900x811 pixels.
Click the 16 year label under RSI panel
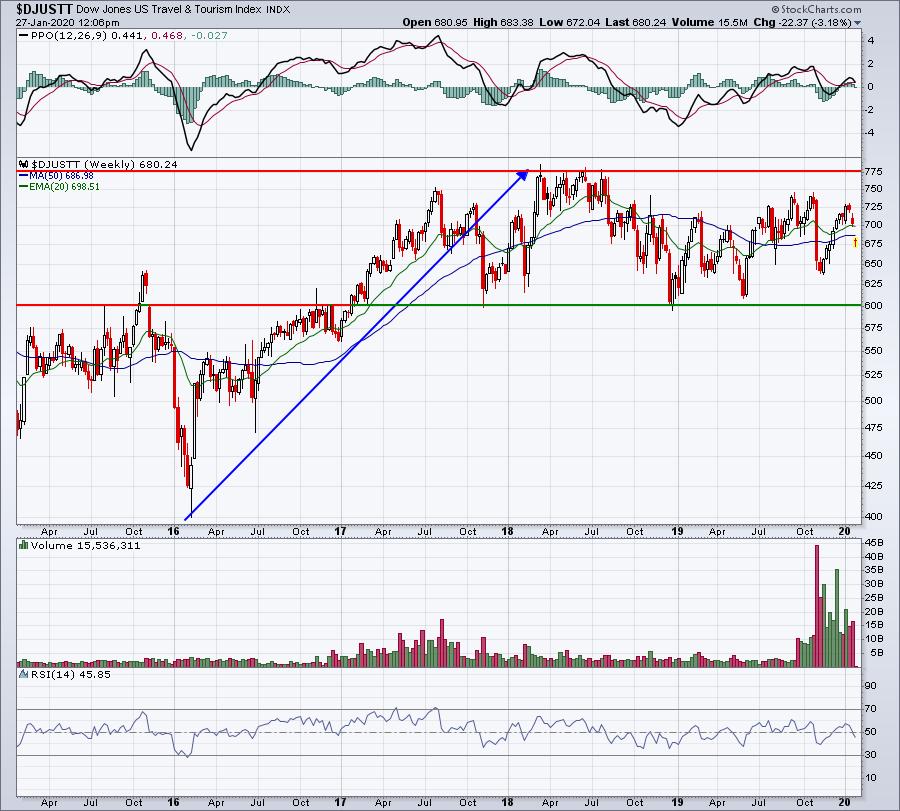pos(173,802)
